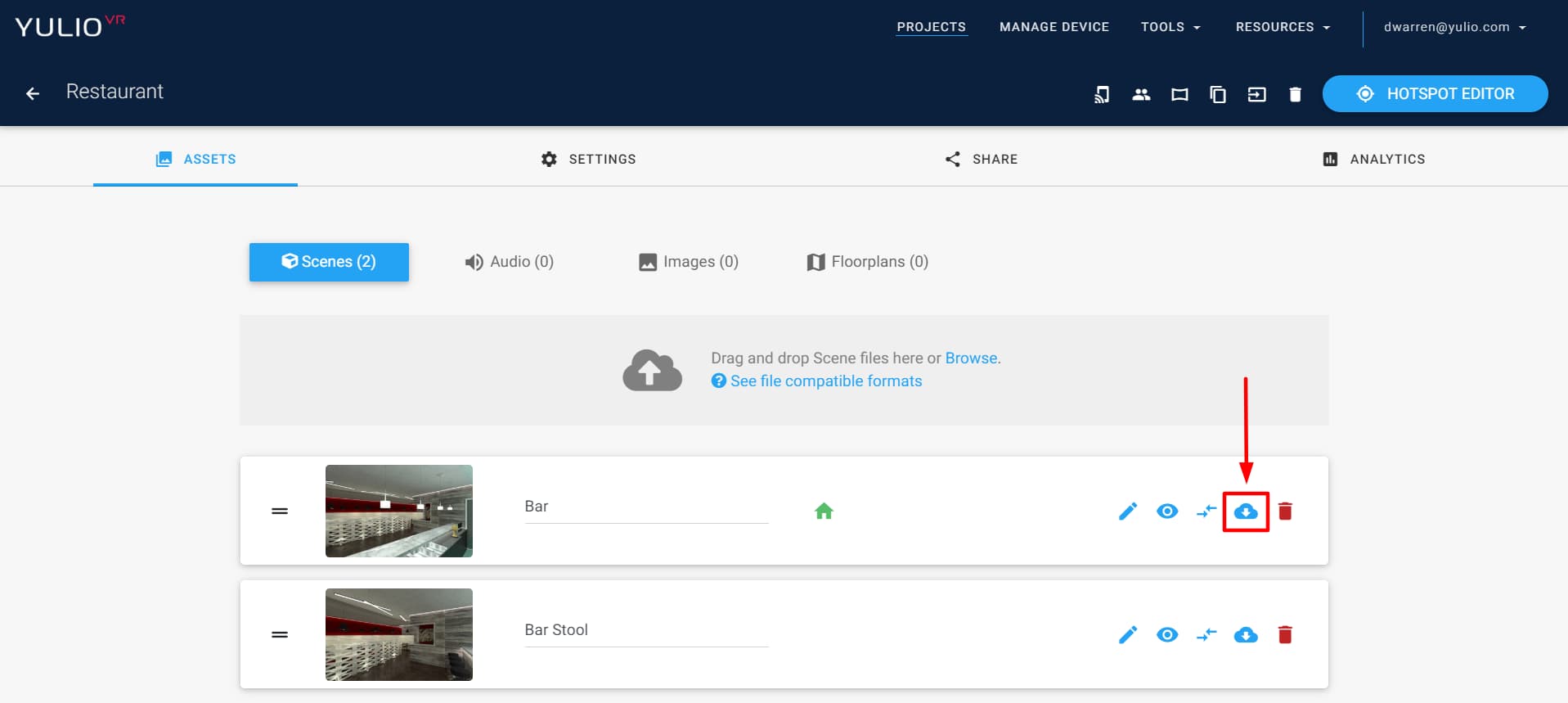Open the collaborators people icon

1141,94
